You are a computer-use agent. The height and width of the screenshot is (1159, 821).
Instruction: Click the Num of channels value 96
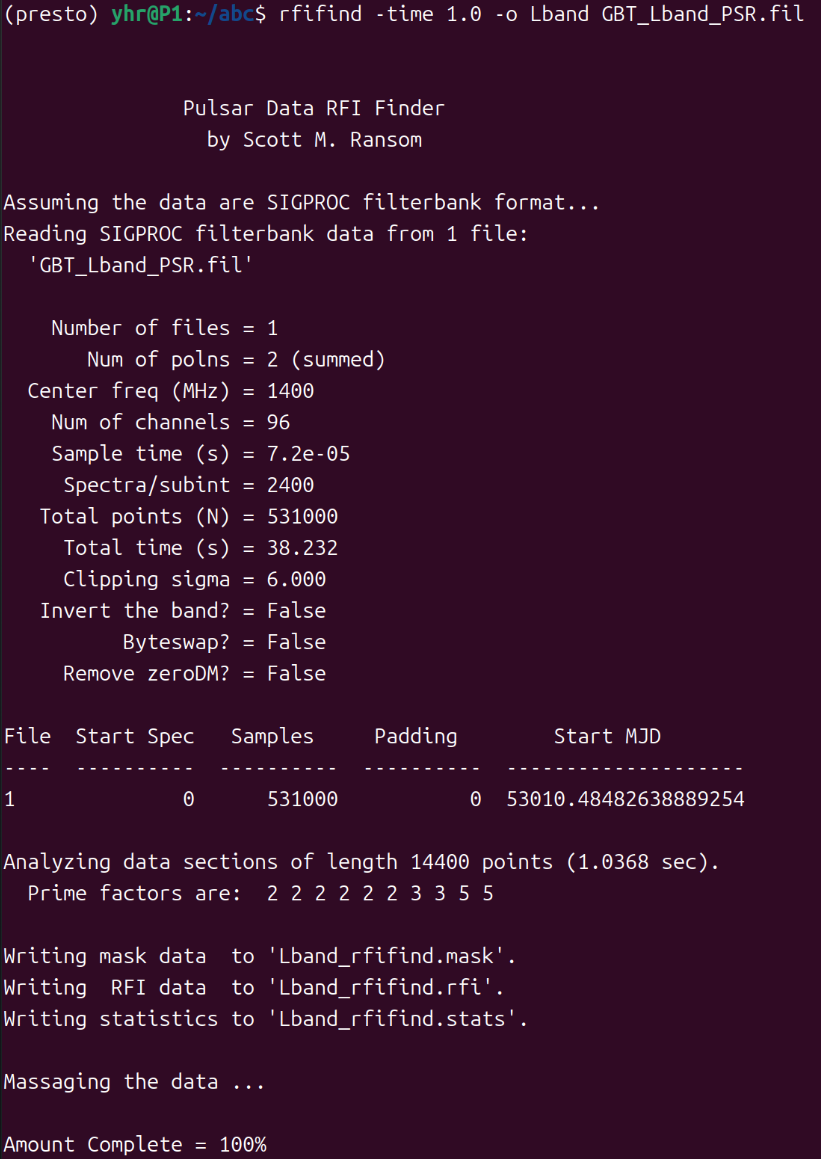278,422
